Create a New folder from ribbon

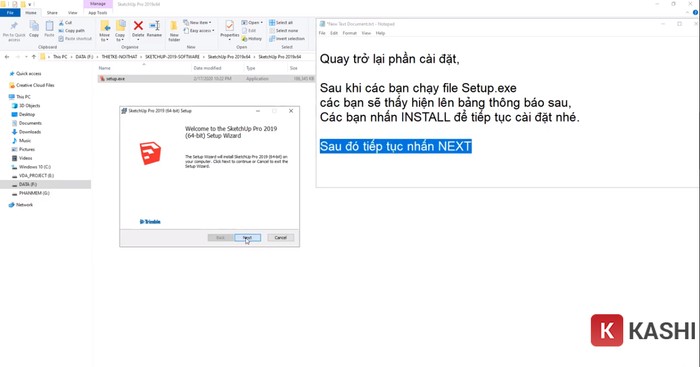click(x=174, y=30)
